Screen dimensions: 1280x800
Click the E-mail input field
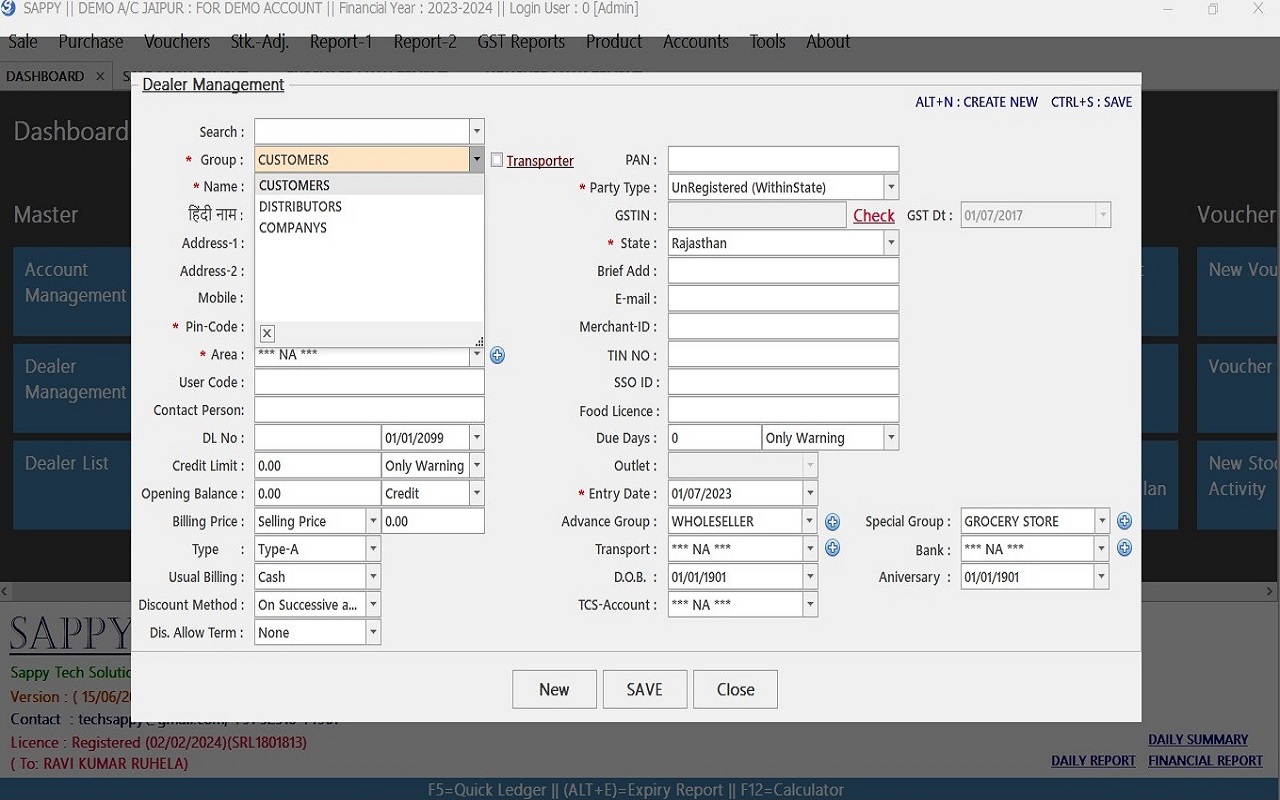783,298
